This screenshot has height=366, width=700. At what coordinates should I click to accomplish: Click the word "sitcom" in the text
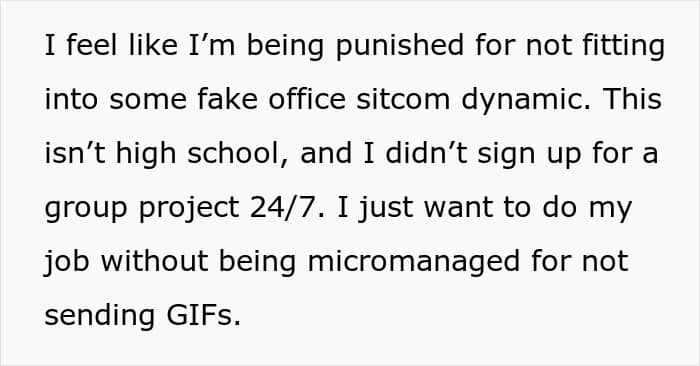[403, 99]
